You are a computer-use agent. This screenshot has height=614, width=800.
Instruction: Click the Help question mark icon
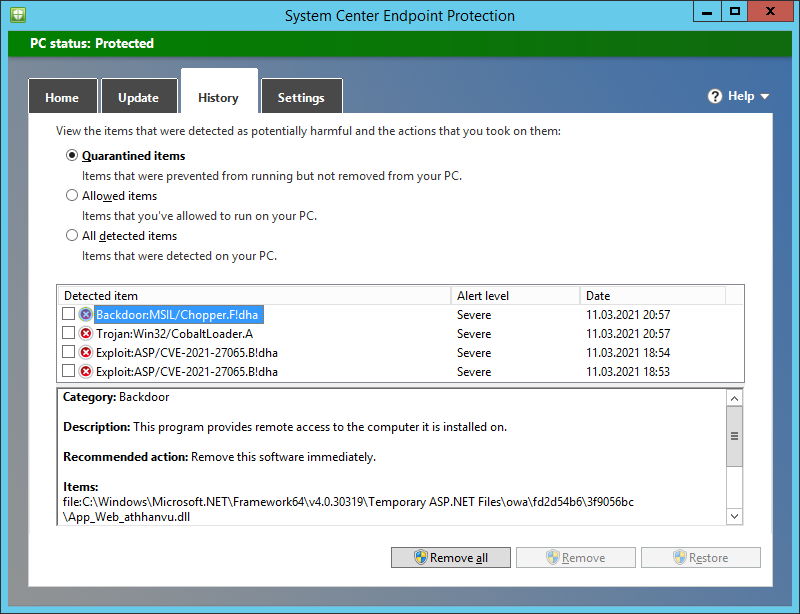tap(715, 96)
